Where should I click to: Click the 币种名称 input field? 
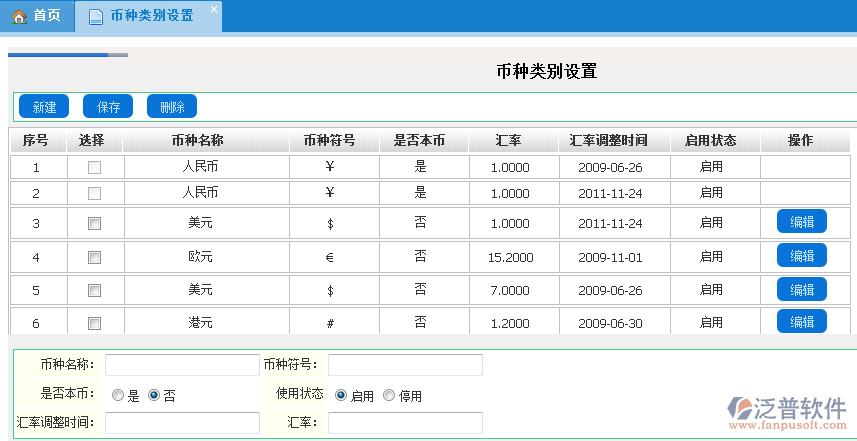pyautogui.click(x=182, y=365)
